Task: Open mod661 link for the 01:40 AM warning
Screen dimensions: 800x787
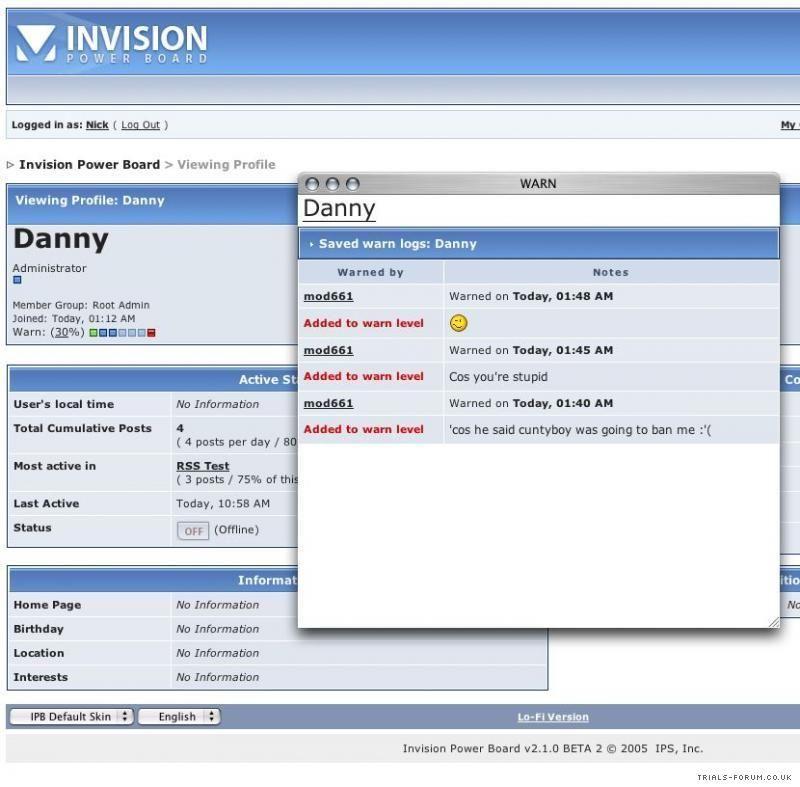Action: tap(328, 403)
